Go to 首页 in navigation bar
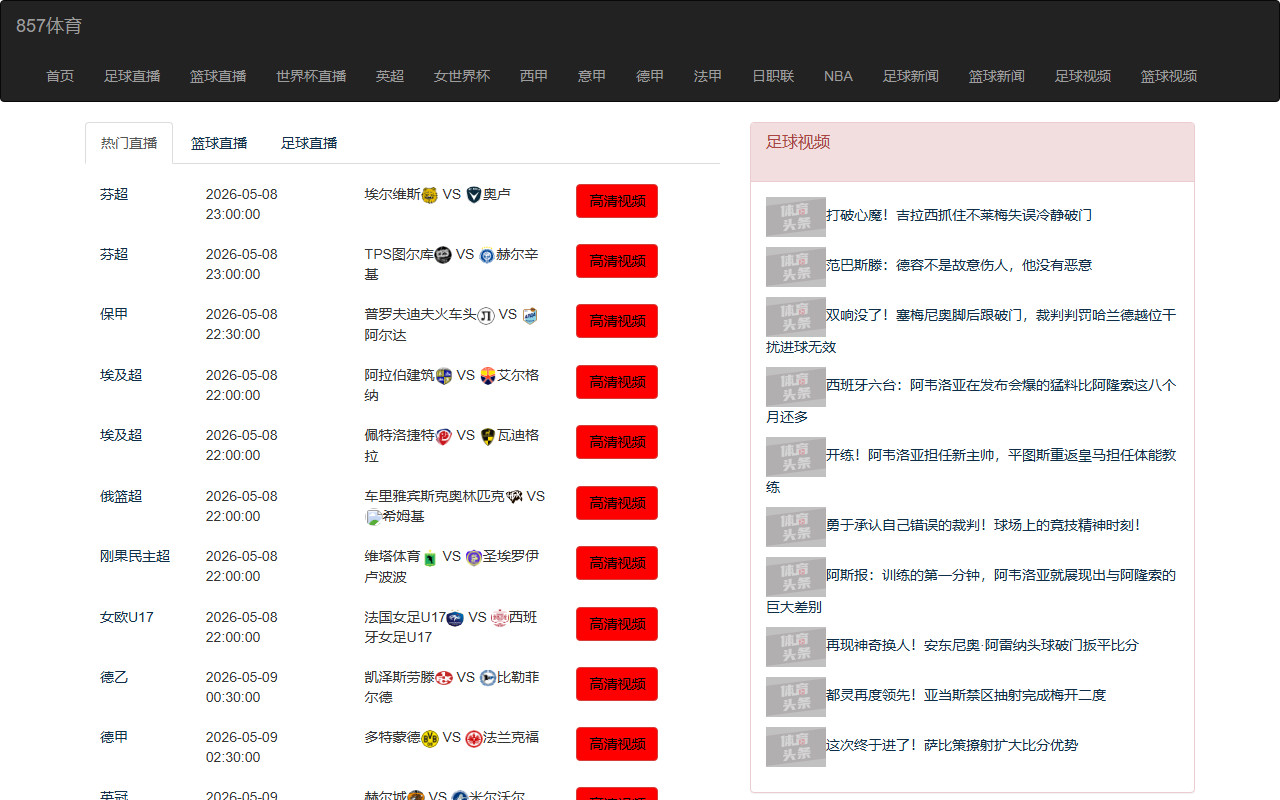This screenshot has width=1280, height=800. coord(60,76)
